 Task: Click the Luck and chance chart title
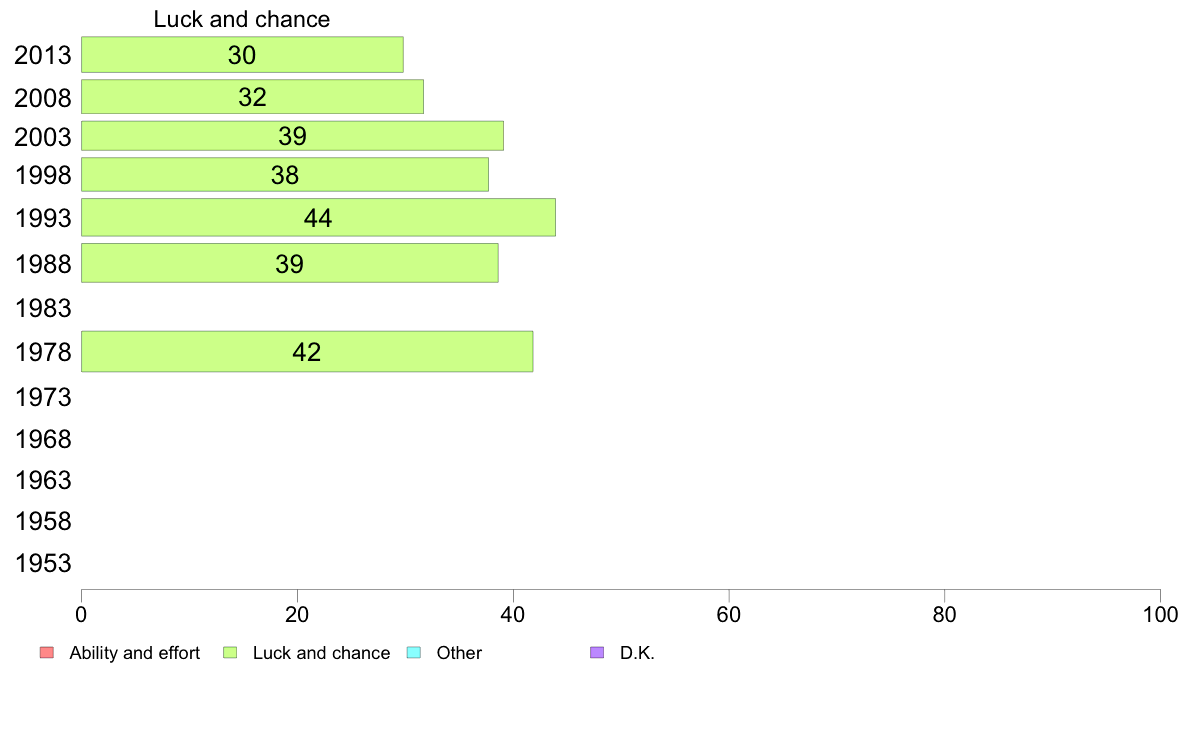click(242, 19)
